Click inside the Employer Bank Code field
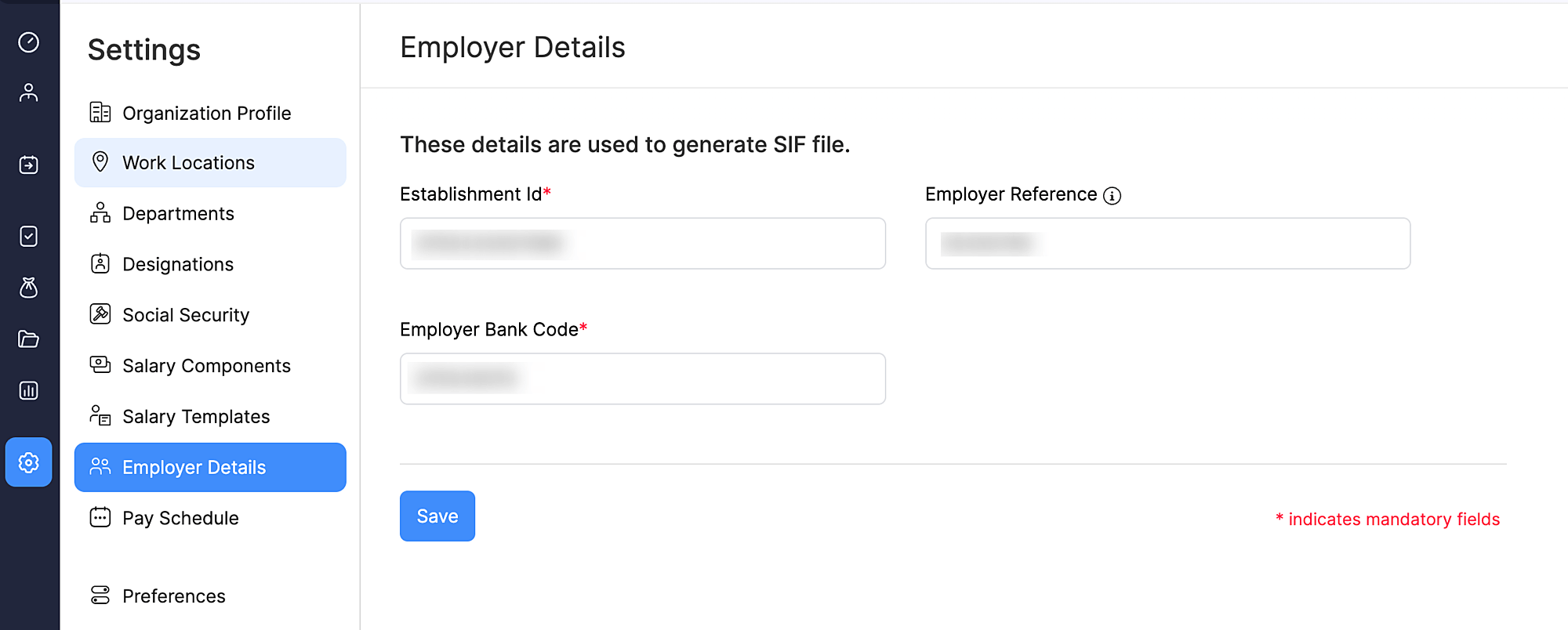 pyautogui.click(x=642, y=378)
